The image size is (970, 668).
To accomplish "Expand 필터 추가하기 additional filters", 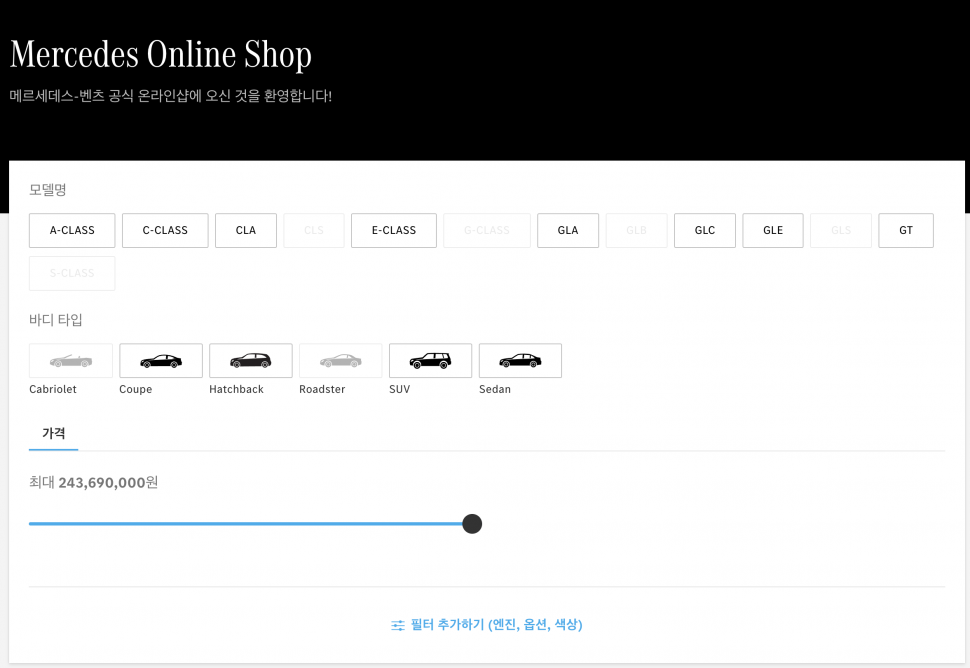I will pos(487,625).
